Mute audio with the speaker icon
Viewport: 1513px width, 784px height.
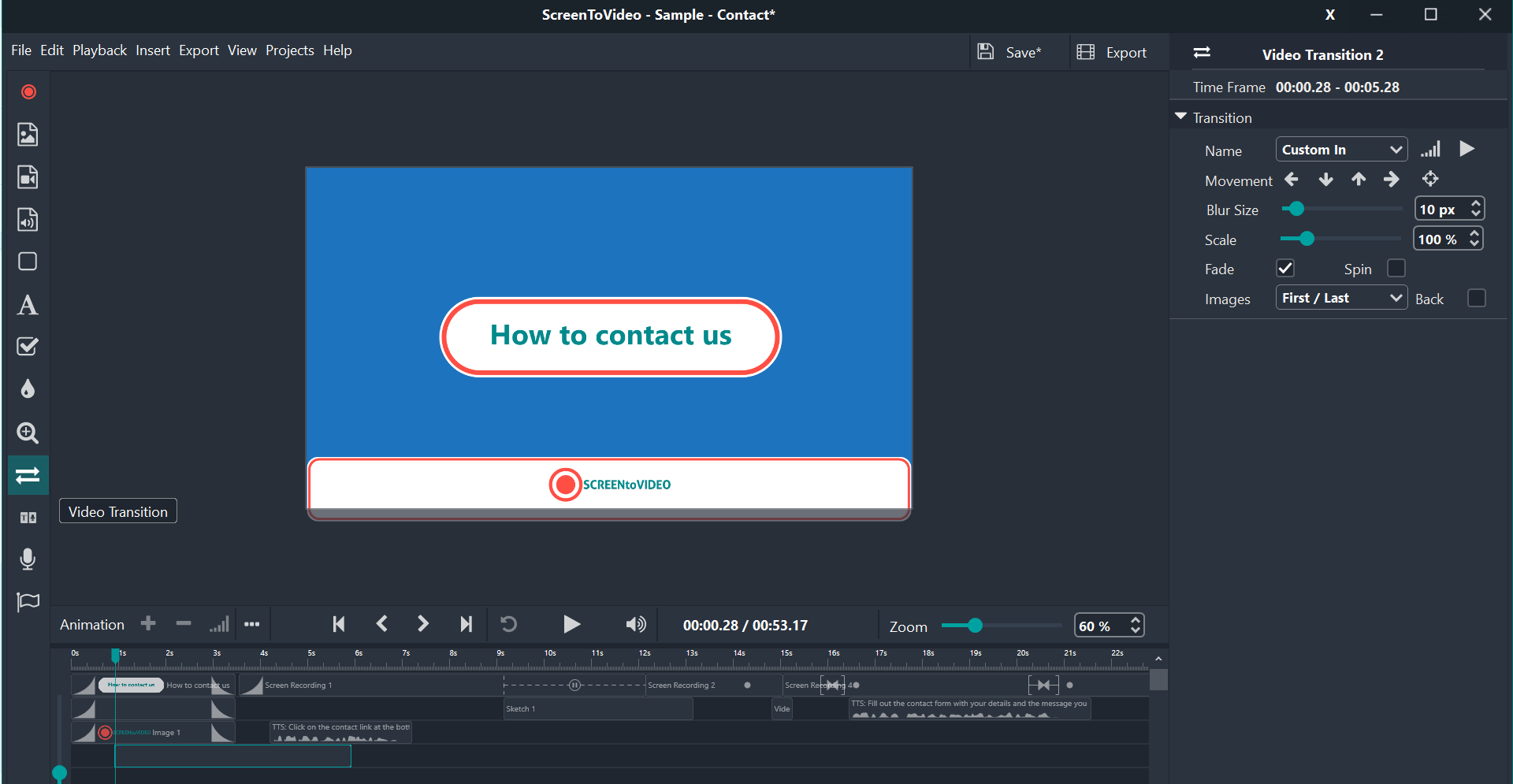tap(635, 625)
